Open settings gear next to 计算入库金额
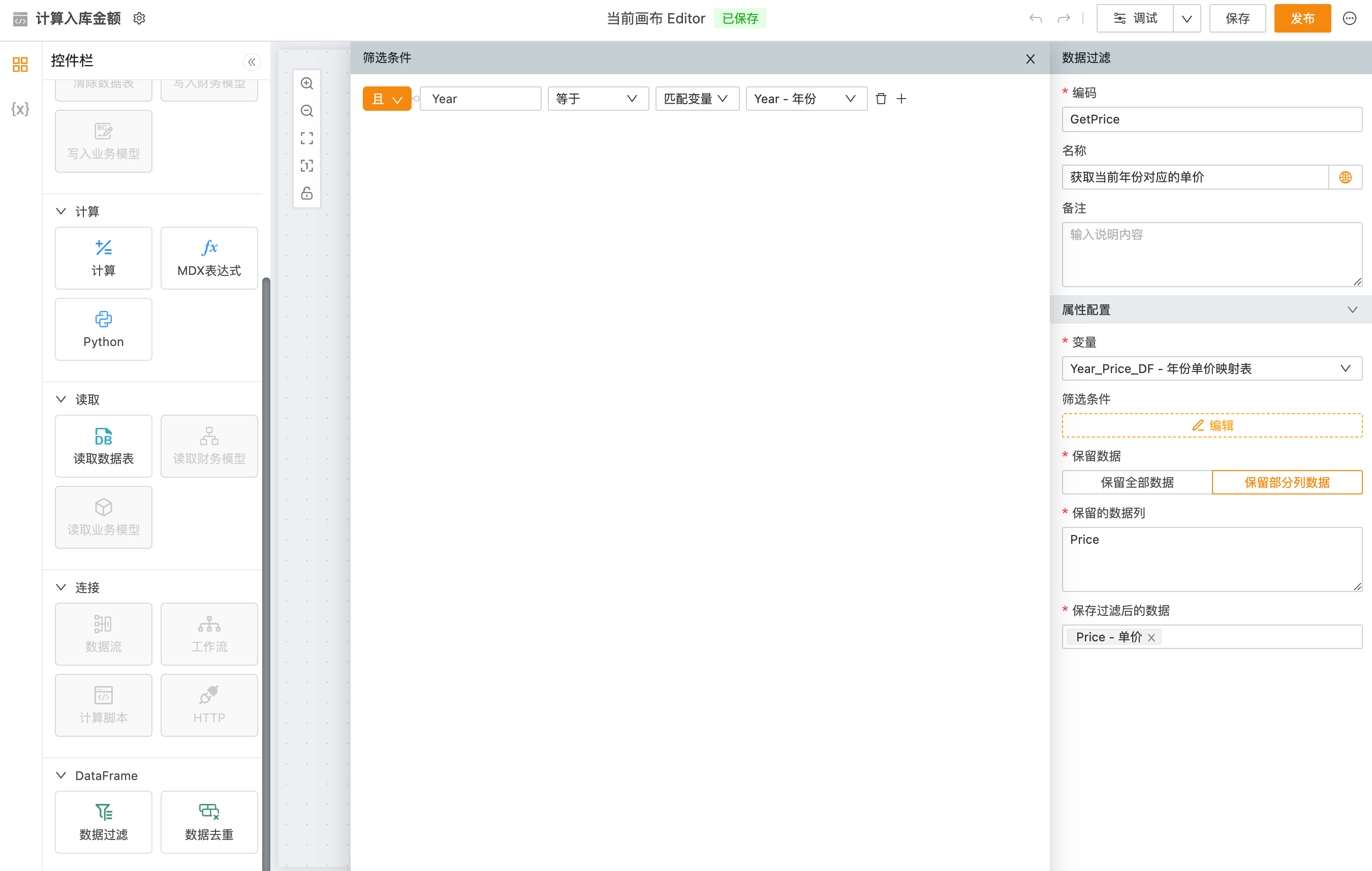 (139, 18)
